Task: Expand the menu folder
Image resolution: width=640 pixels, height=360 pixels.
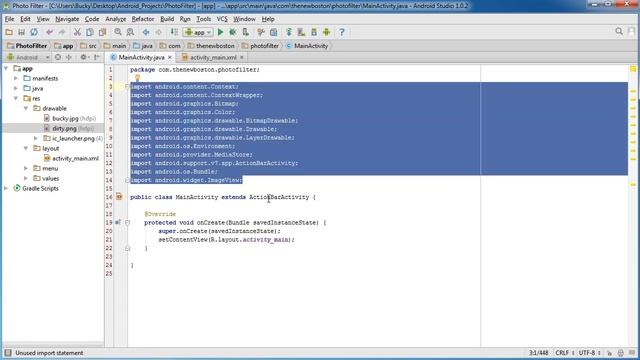Action: tap(26, 168)
